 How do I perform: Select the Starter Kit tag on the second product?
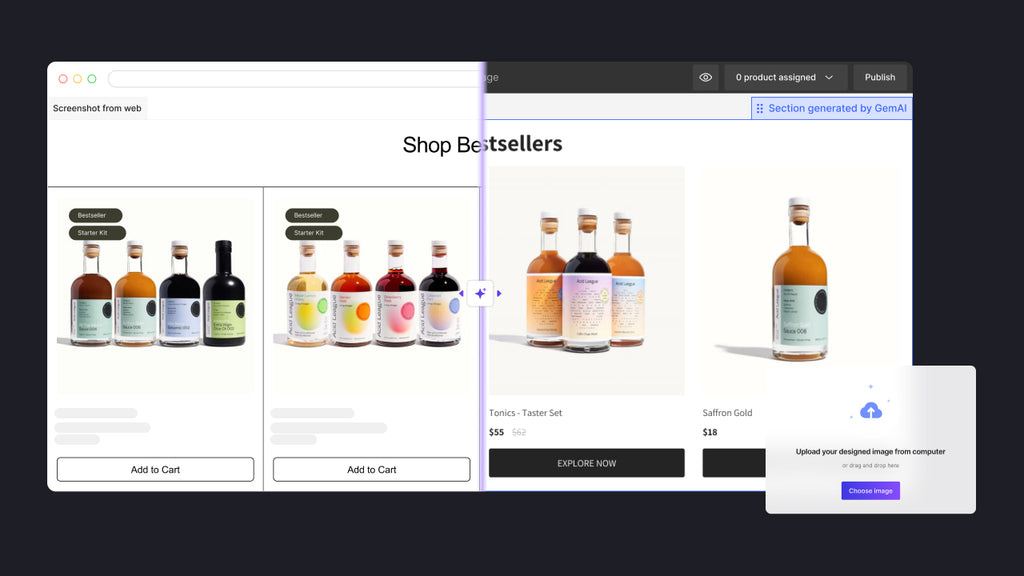(x=311, y=233)
